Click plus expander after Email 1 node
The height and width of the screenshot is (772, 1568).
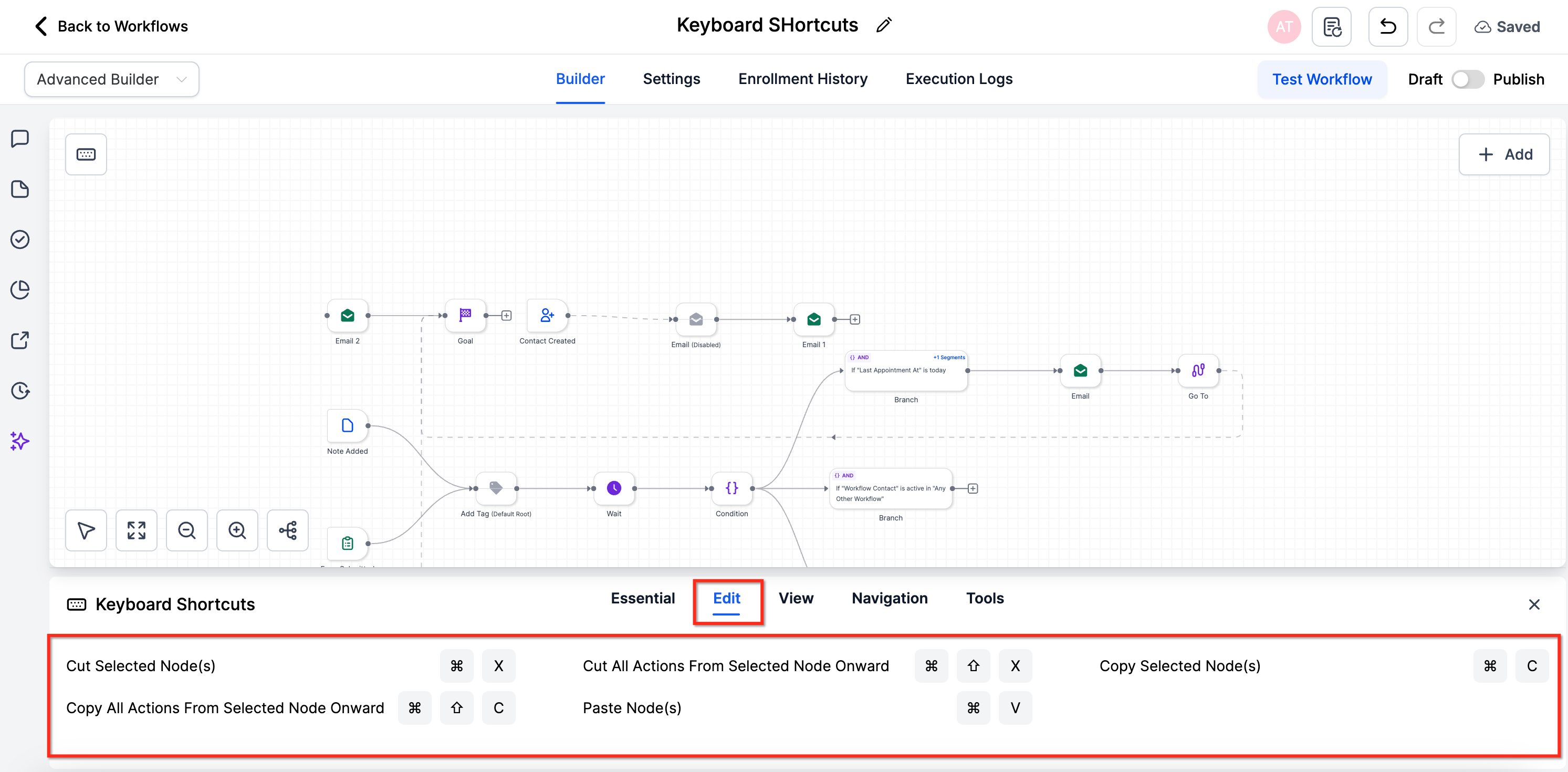tap(854, 320)
